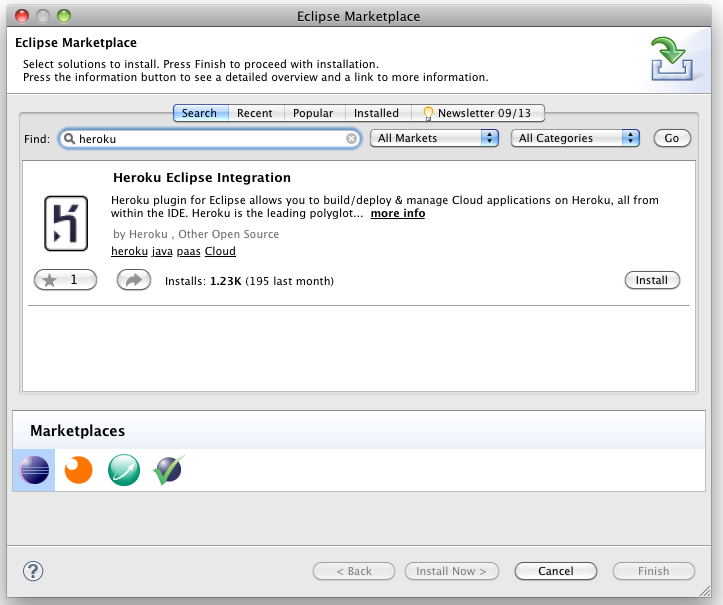Open the Newsletter 09/13 tab
This screenshot has width=723, height=605.
478,113
